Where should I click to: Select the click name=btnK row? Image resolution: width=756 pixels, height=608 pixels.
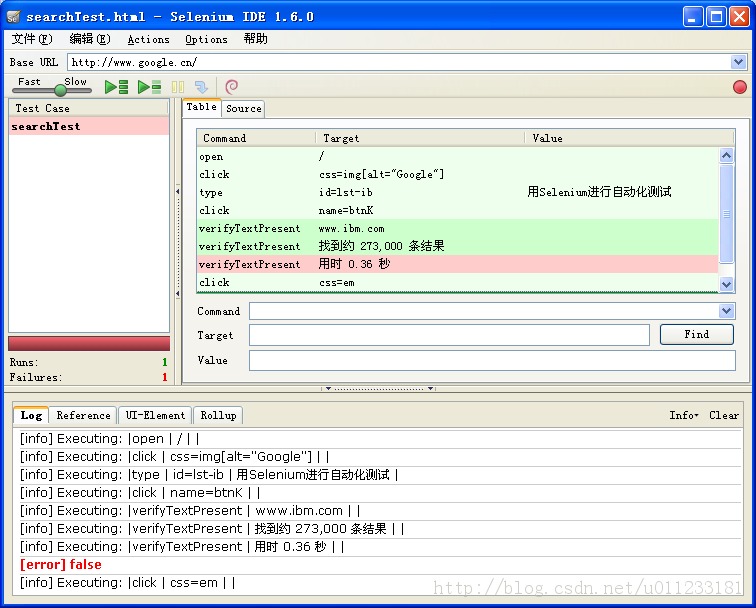[458, 210]
